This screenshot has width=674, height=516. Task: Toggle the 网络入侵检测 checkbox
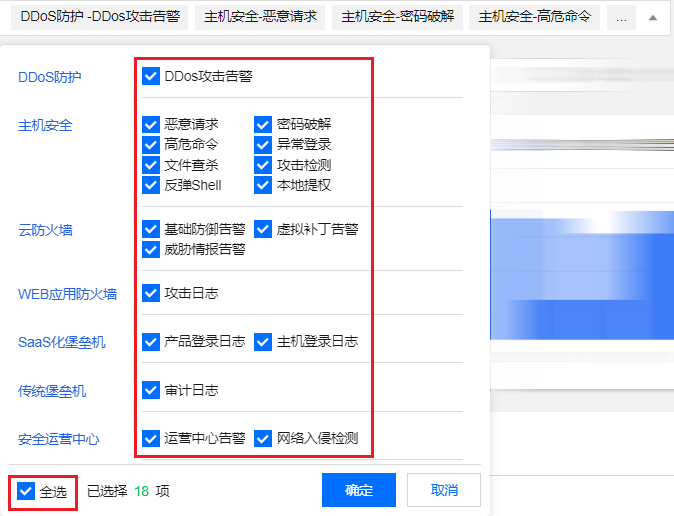coord(263,439)
